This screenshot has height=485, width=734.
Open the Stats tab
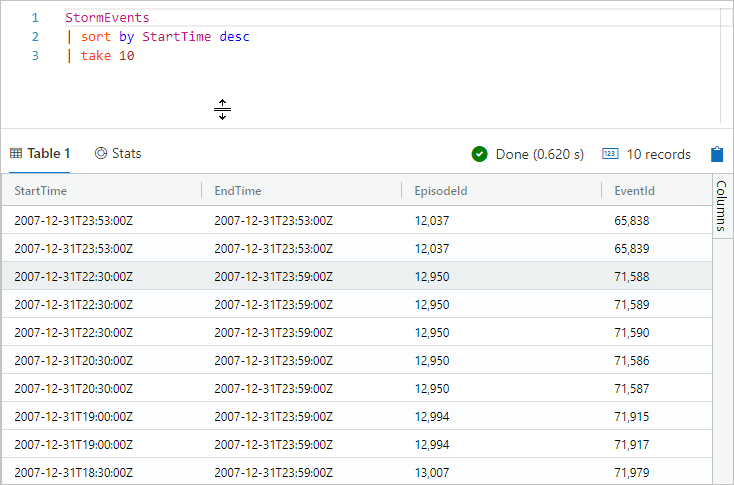coord(126,153)
